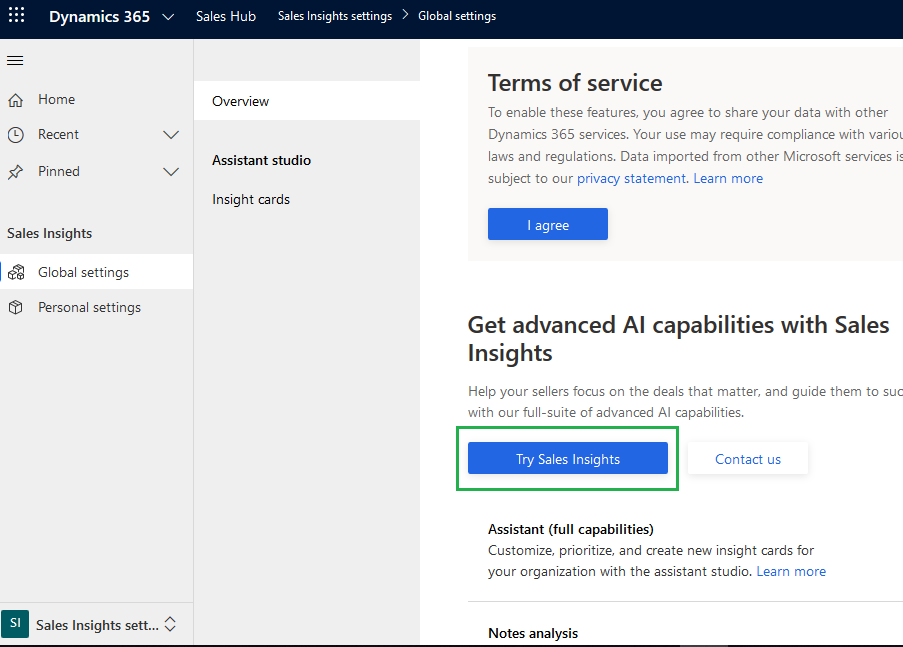The image size is (903, 647).
Task: Open Personal settings in the sidebar
Action: (96, 307)
